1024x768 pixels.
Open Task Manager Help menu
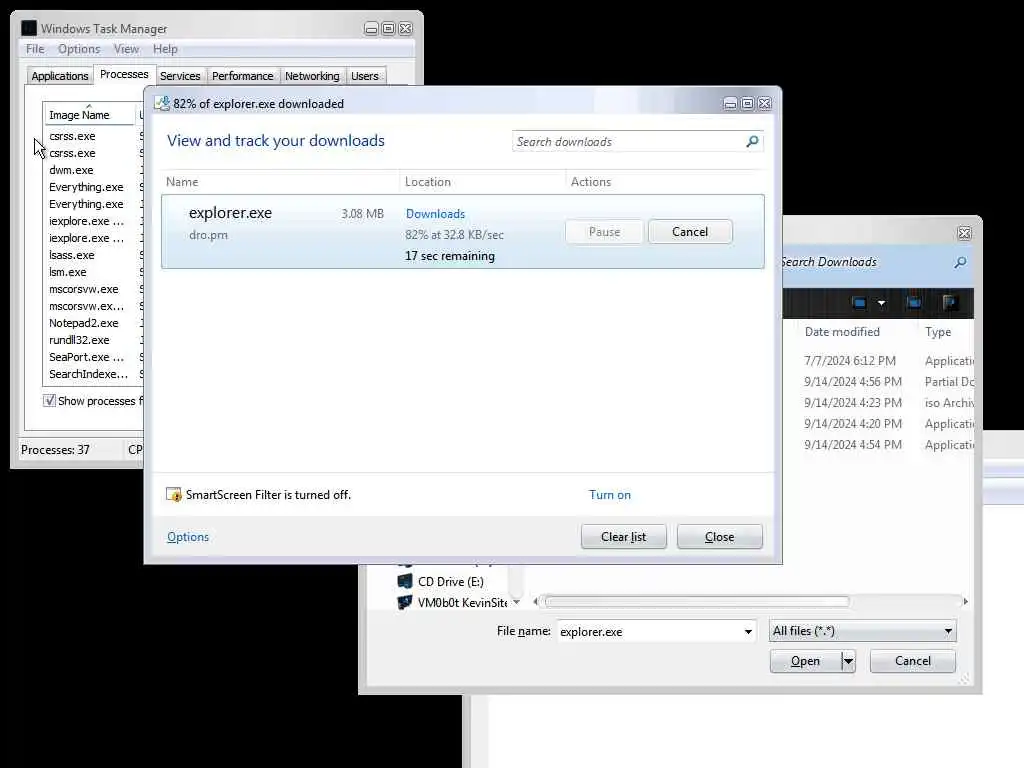coord(165,49)
